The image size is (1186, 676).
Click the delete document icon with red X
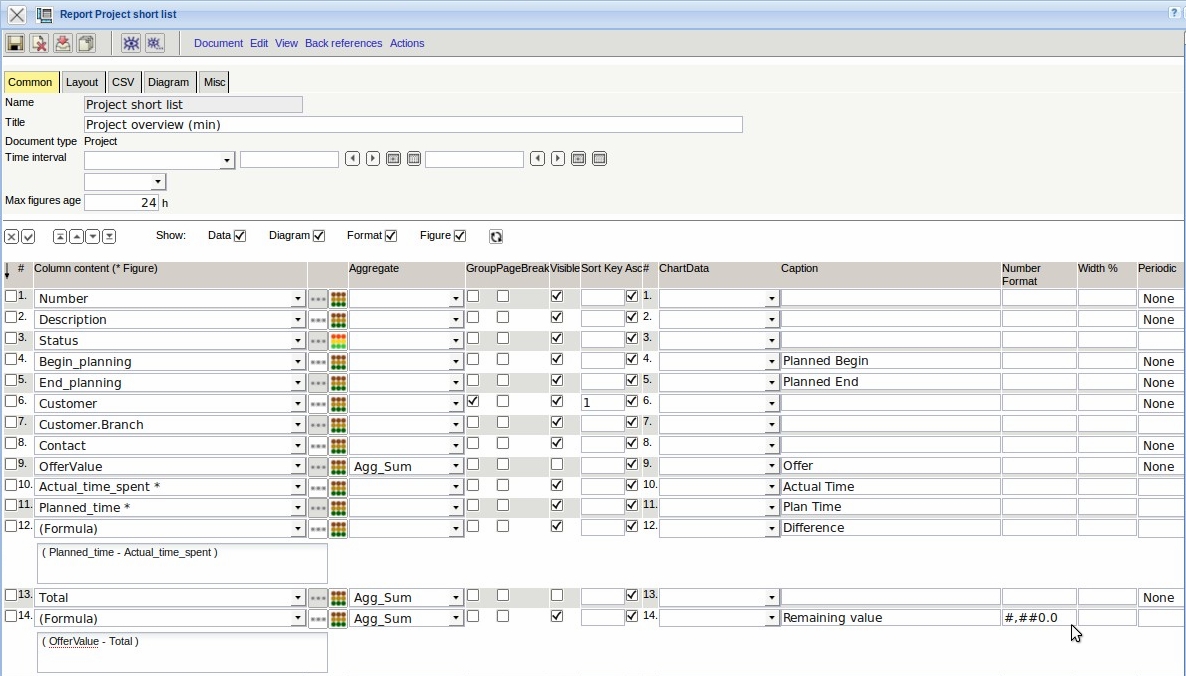click(x=39, y=43)
